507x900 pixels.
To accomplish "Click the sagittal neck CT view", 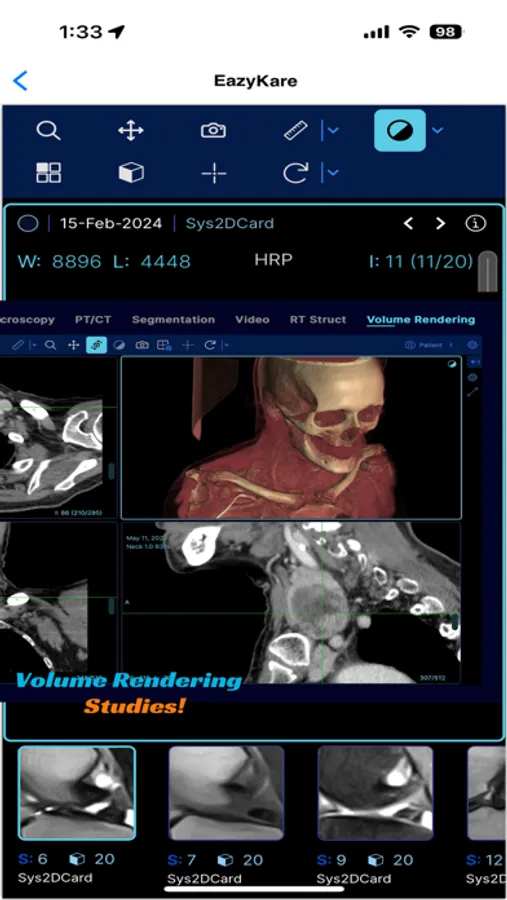I will [x=291, y=603].
